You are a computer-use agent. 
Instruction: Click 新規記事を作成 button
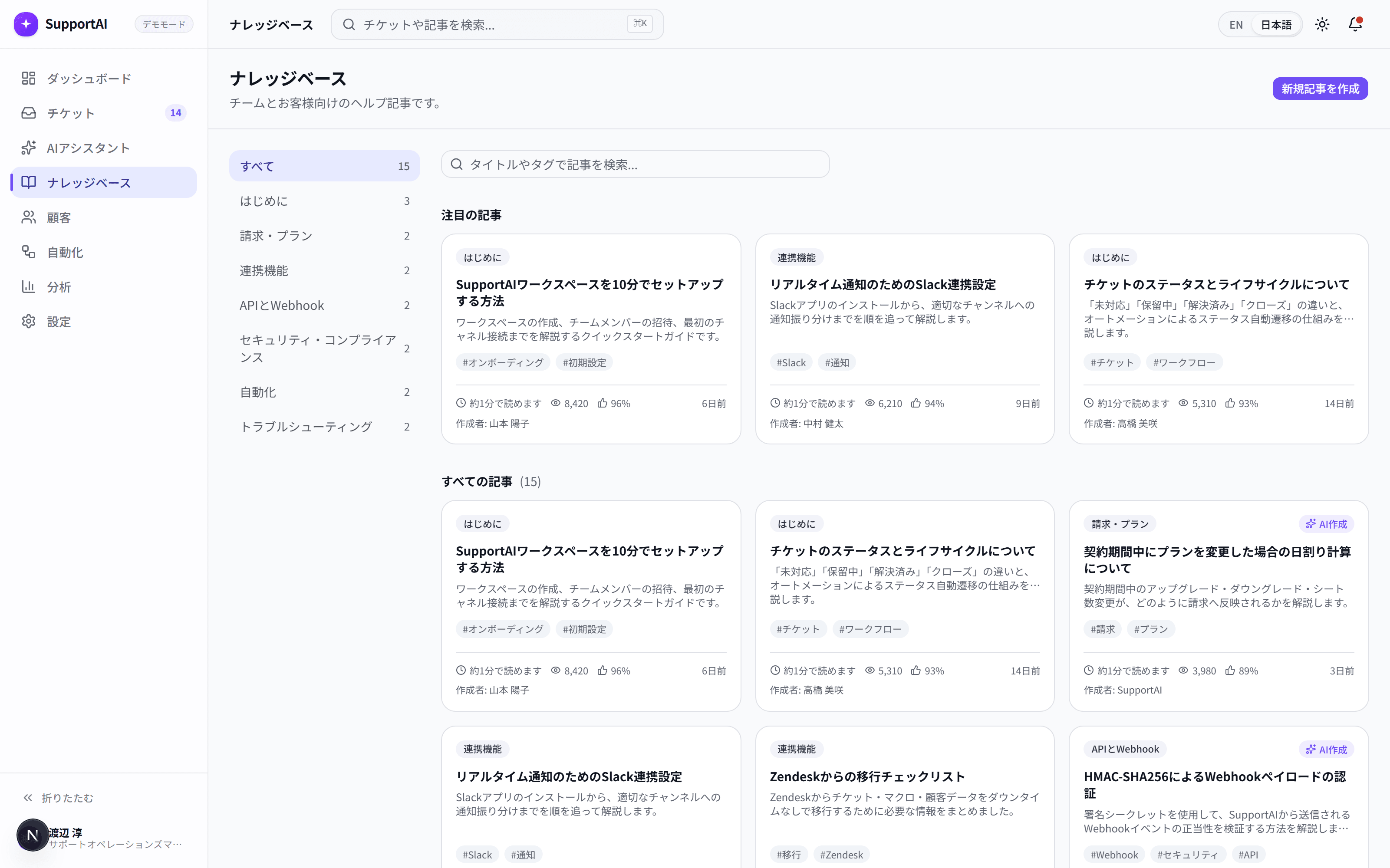point(1320,89)
